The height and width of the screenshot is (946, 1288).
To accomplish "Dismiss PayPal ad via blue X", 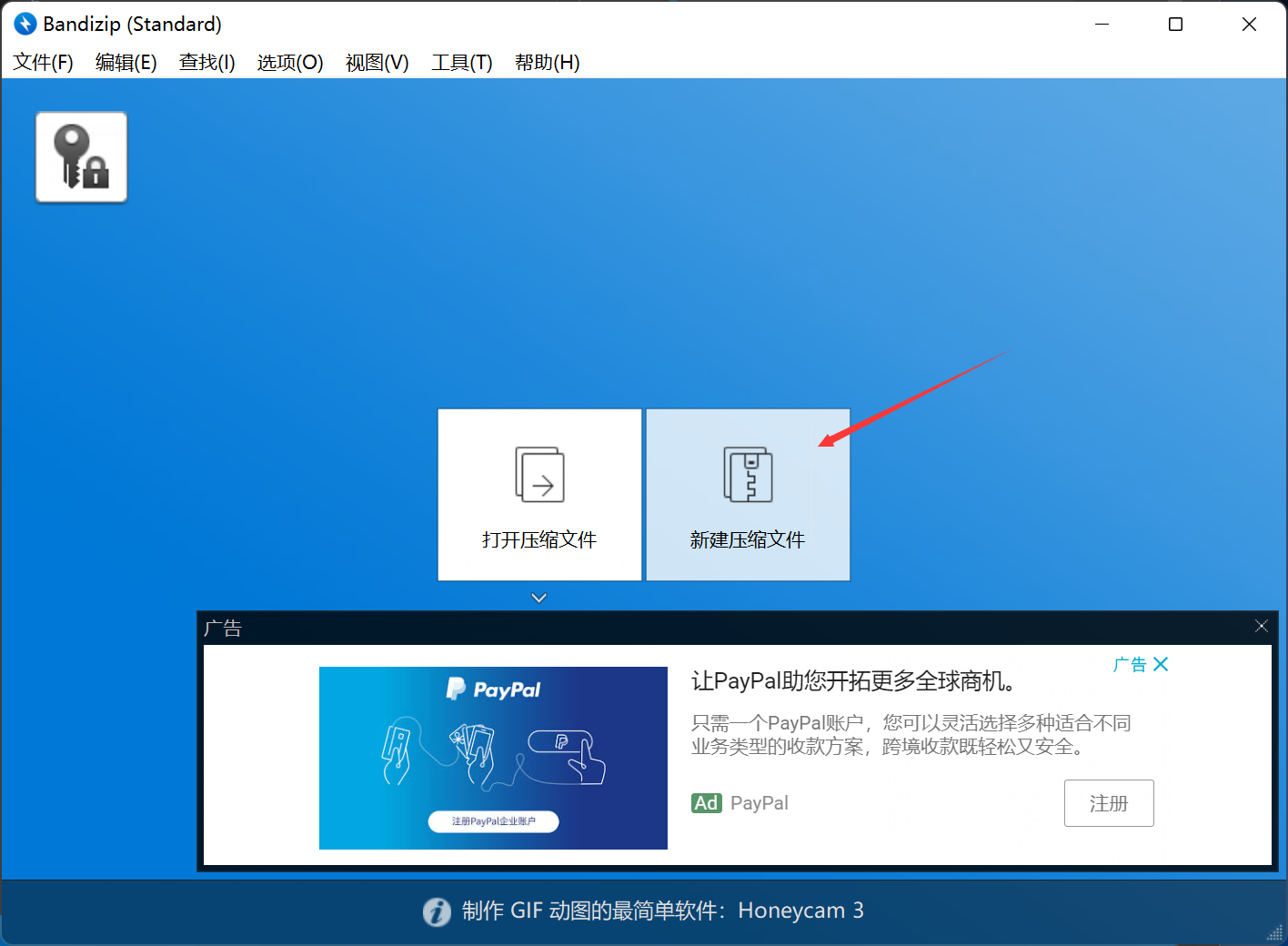I will (1161, 664).
